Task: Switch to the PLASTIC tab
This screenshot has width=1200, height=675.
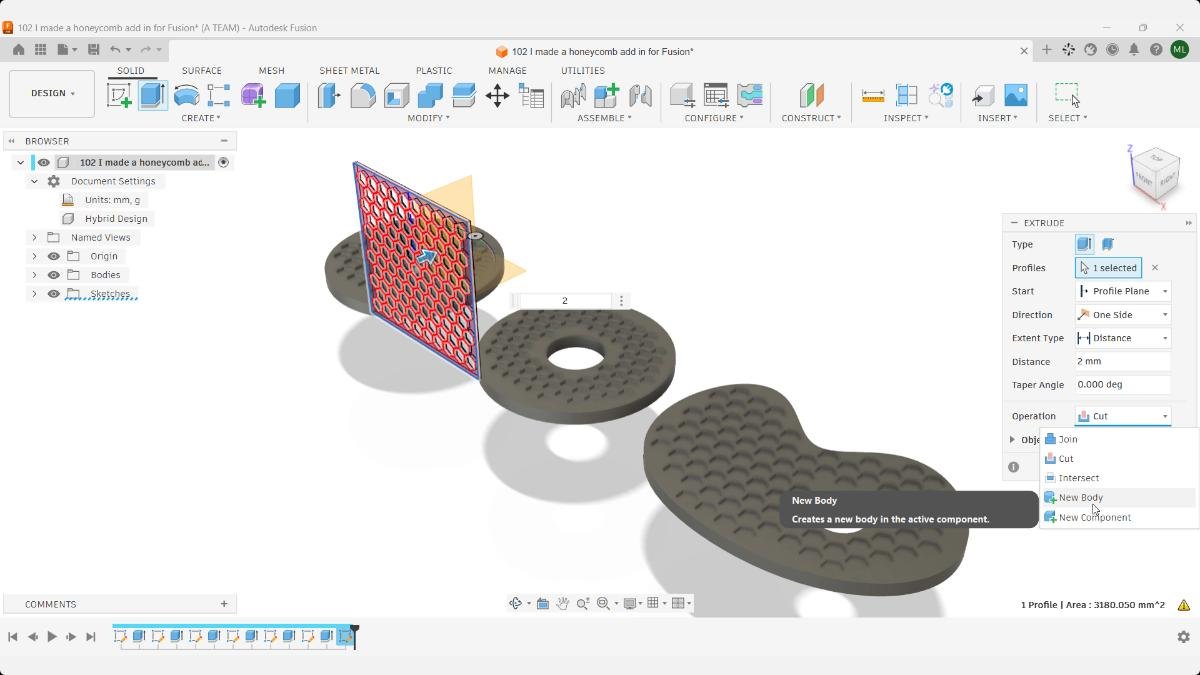Action: [x=434, y=71]
